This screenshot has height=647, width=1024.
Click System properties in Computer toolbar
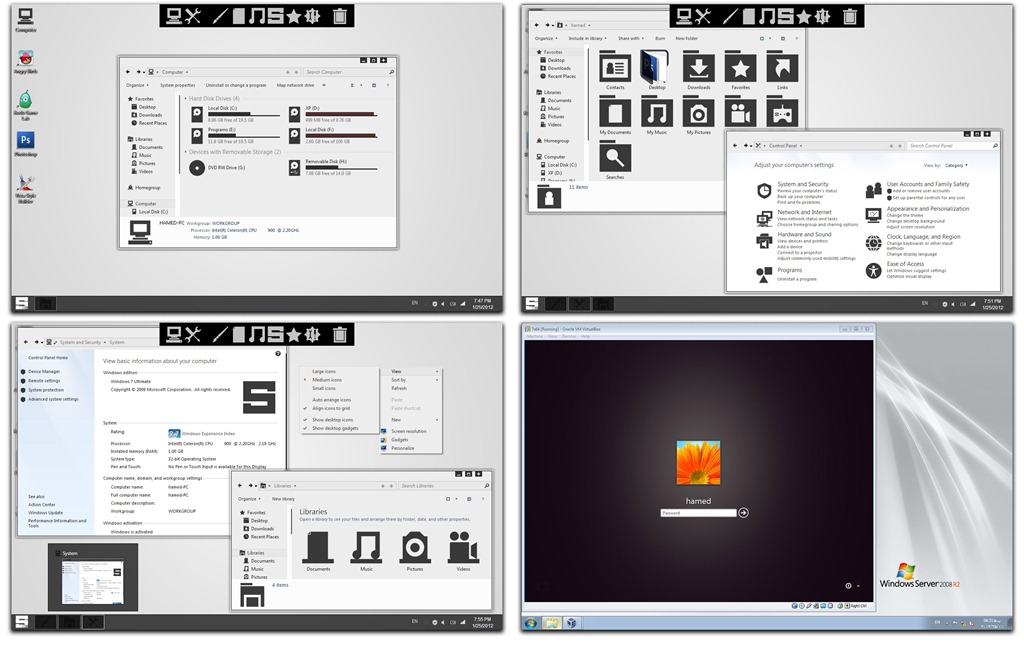point(178,85)
